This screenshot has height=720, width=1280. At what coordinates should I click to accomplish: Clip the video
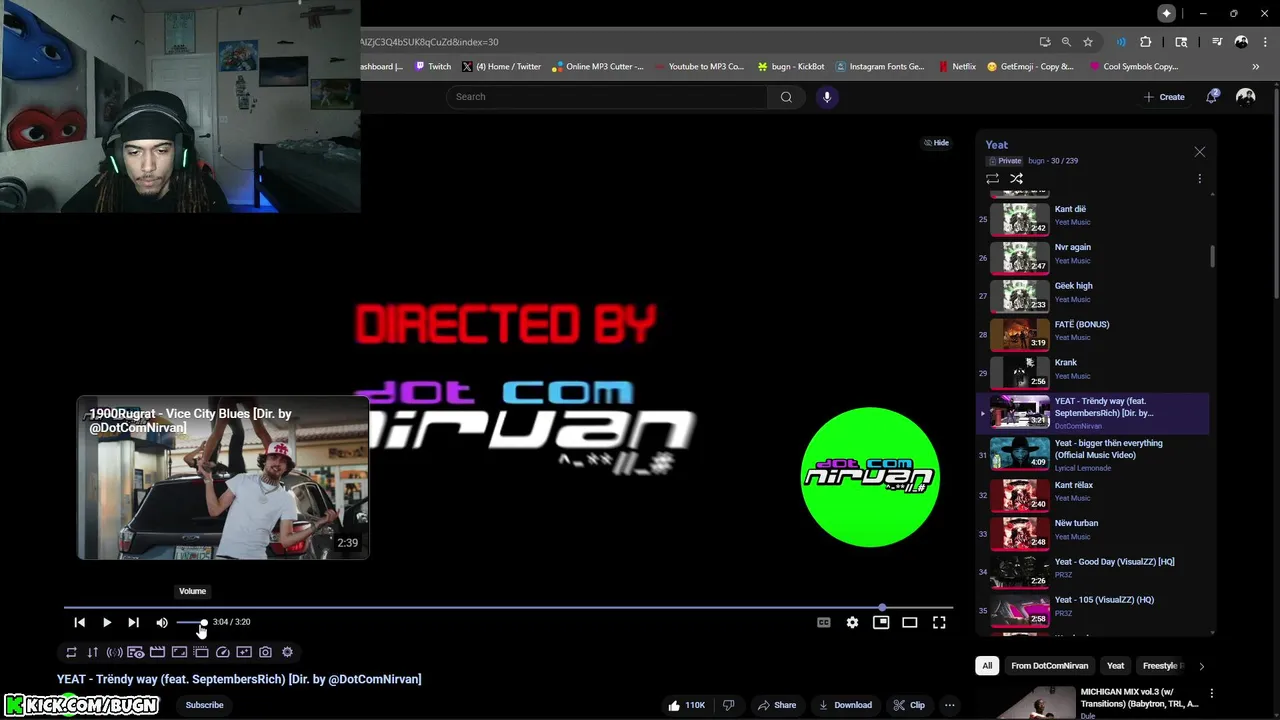click(x=909, y=705)
